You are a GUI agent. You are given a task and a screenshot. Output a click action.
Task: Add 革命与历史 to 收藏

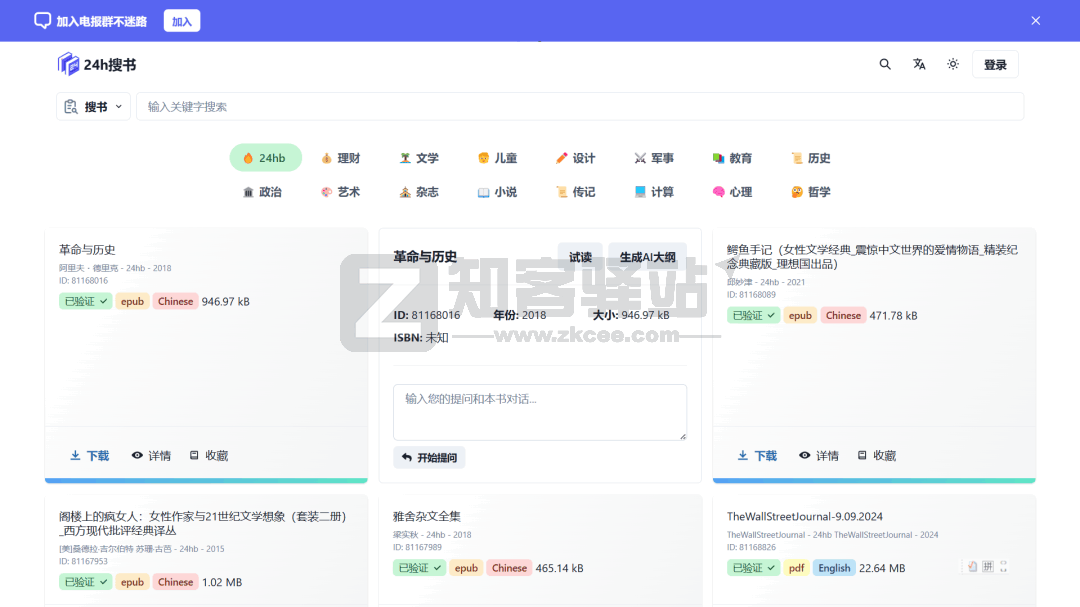[x=208, y=456]
